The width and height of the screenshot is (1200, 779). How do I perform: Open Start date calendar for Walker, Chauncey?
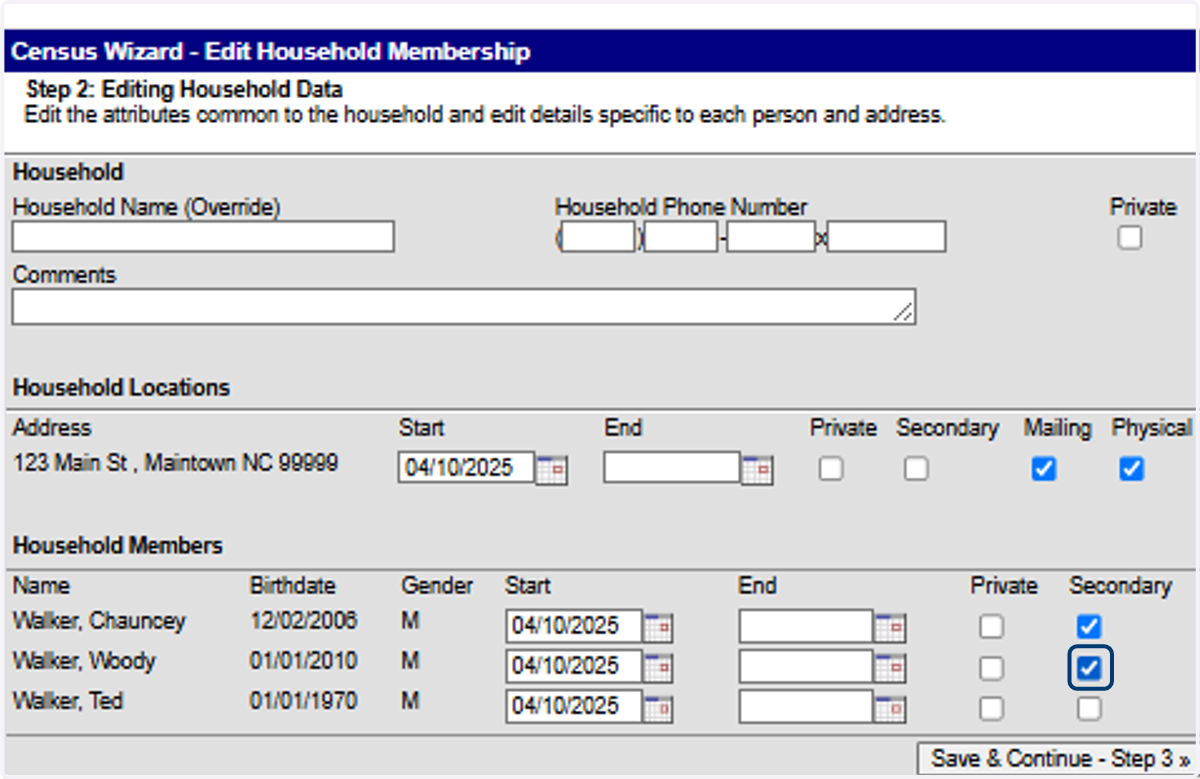click(658, 628)
